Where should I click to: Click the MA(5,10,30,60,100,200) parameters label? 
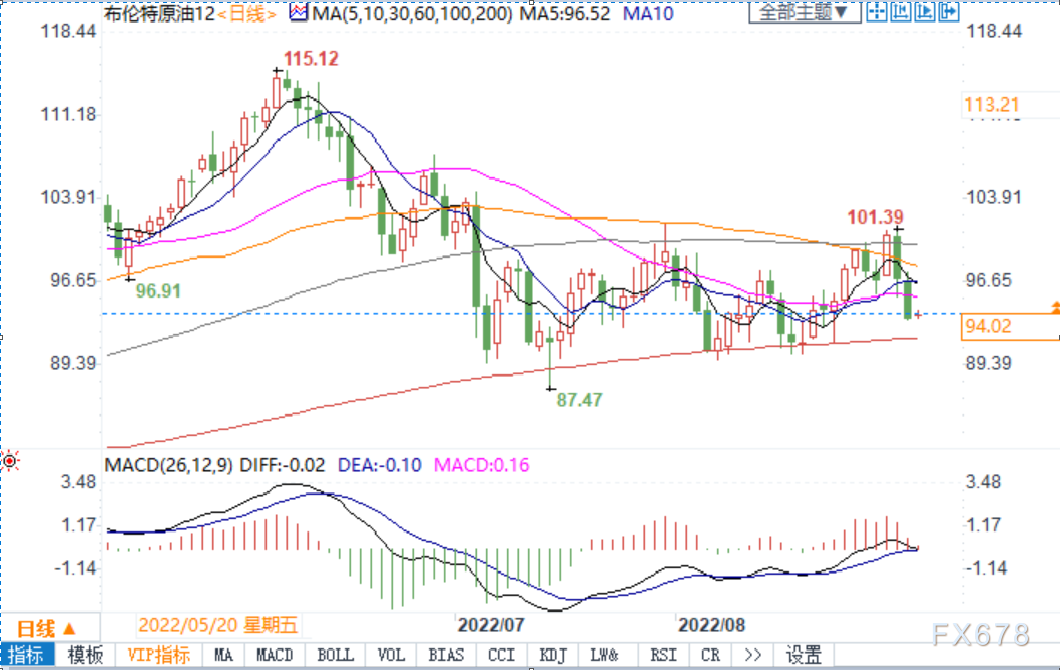coord(412,14)
